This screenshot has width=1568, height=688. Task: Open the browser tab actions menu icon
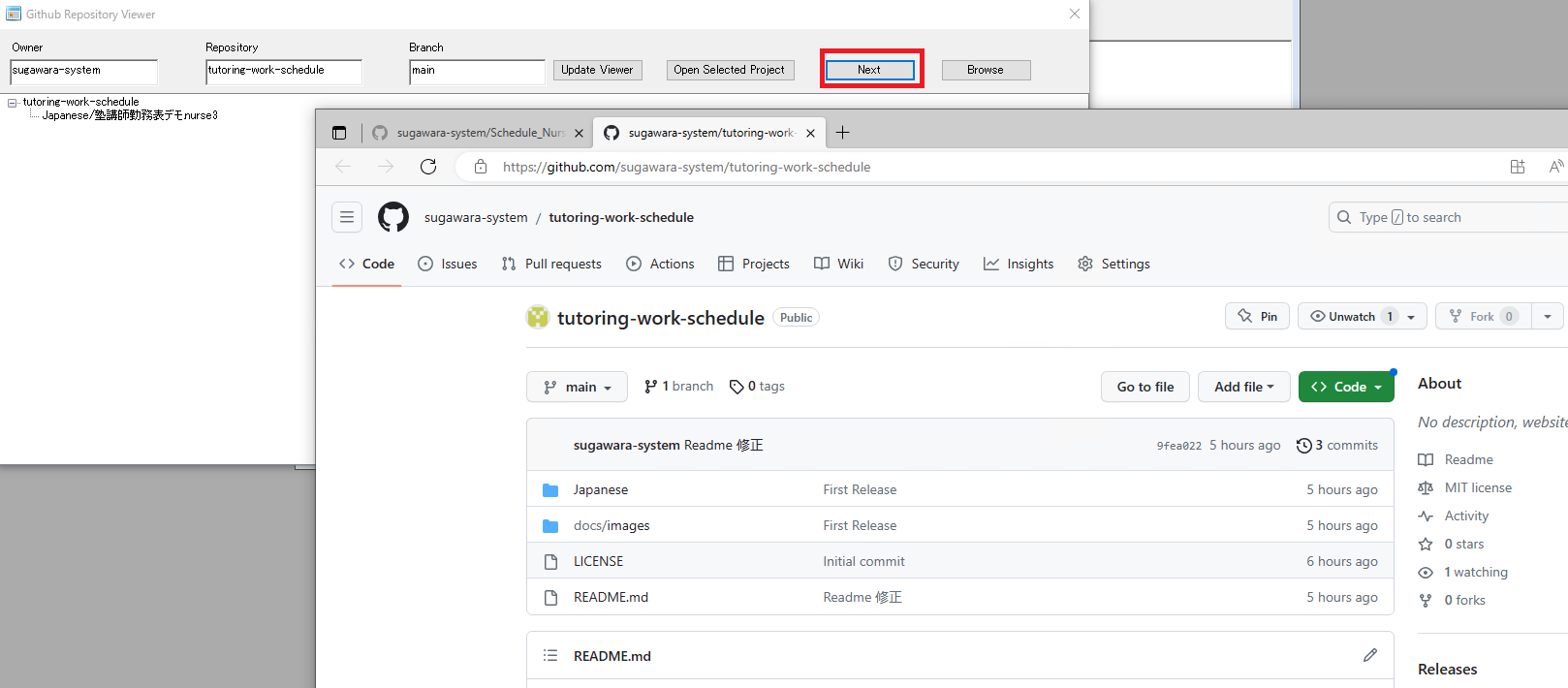pos(339,133)
